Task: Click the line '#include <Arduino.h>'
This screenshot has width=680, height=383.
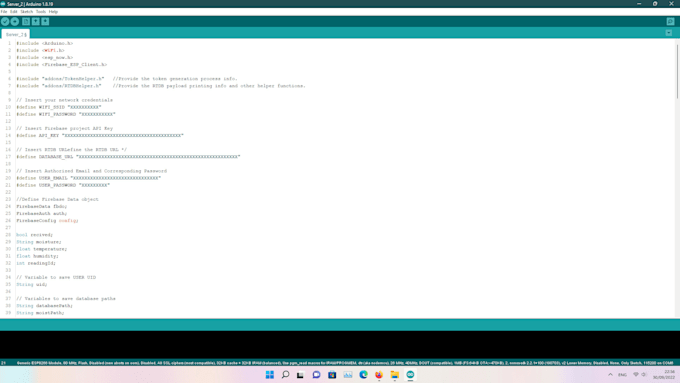Action: (x=45, y=43)
